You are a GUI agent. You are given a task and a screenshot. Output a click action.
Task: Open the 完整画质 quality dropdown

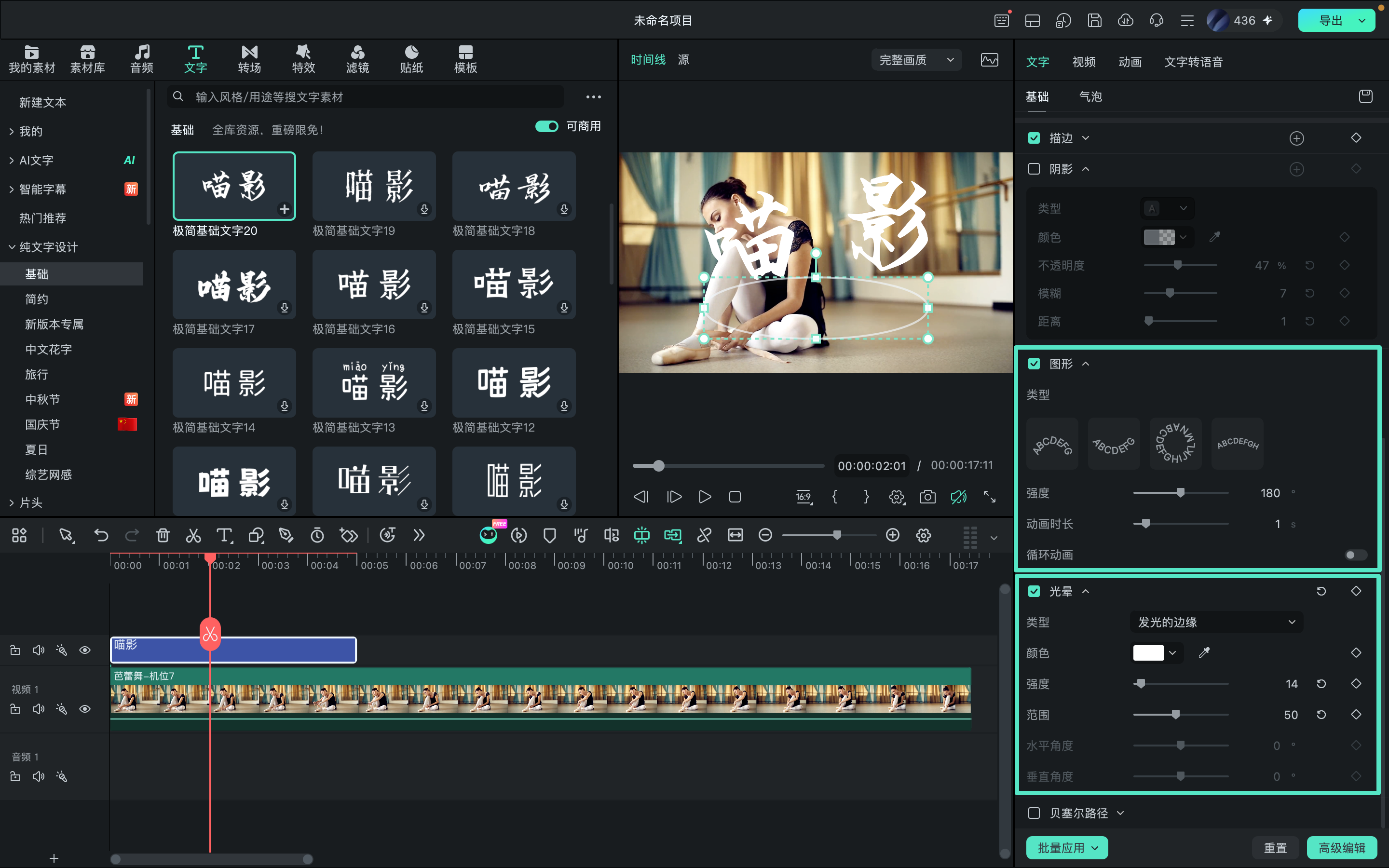(x=917, y=60)
